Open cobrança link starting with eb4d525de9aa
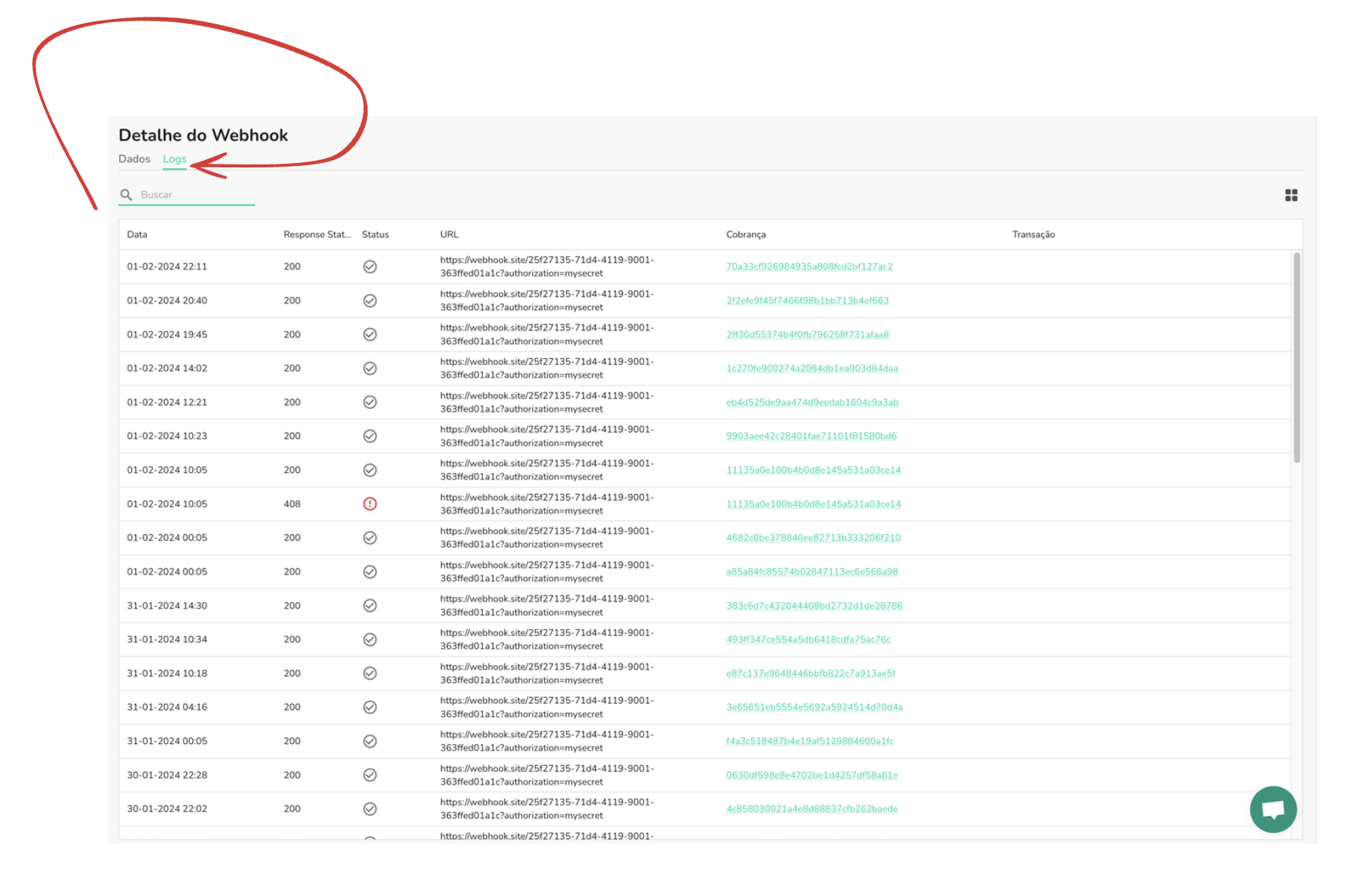The width and height of the screenshot is (1357, 896). 812,403
